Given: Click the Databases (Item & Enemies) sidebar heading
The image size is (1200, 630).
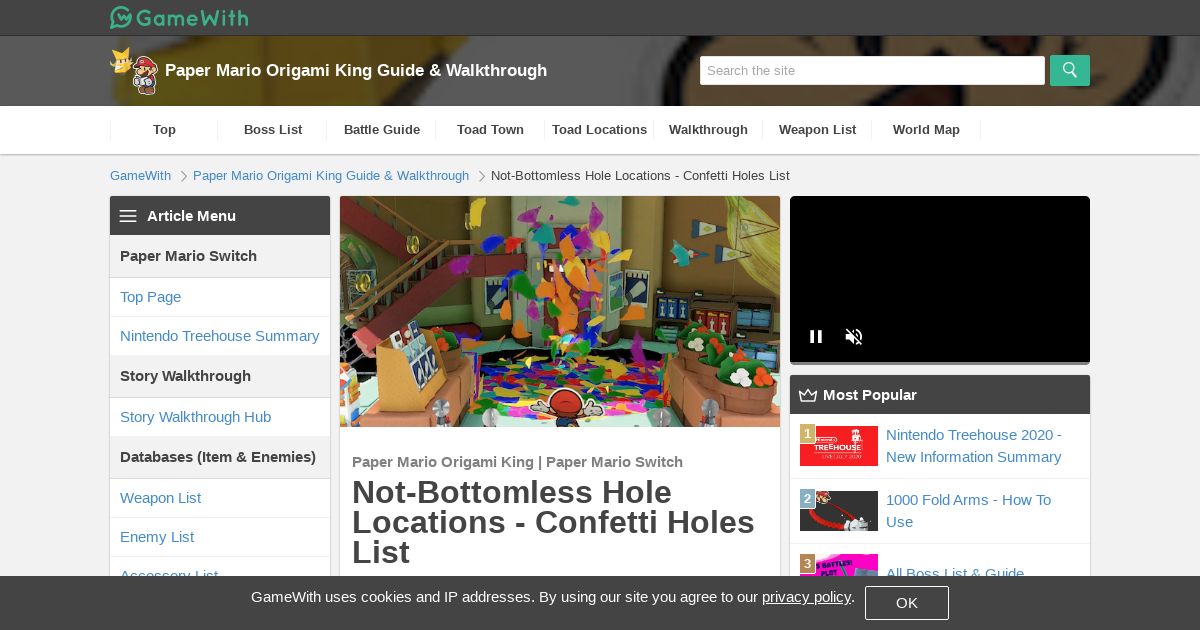Looking at the screenshot, I should 220,457.
